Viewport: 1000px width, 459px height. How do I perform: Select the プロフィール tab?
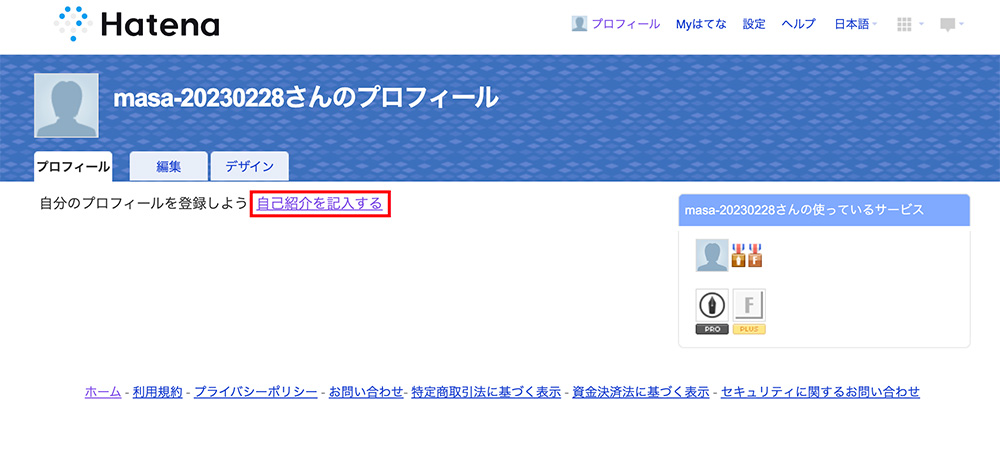tap(73, 167)
